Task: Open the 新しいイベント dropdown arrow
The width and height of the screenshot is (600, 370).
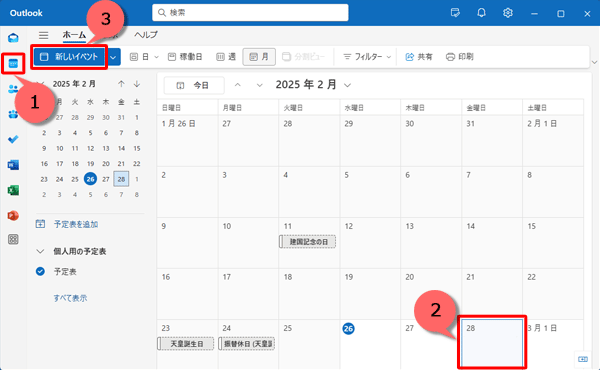Action: click(x=113, y=57)
